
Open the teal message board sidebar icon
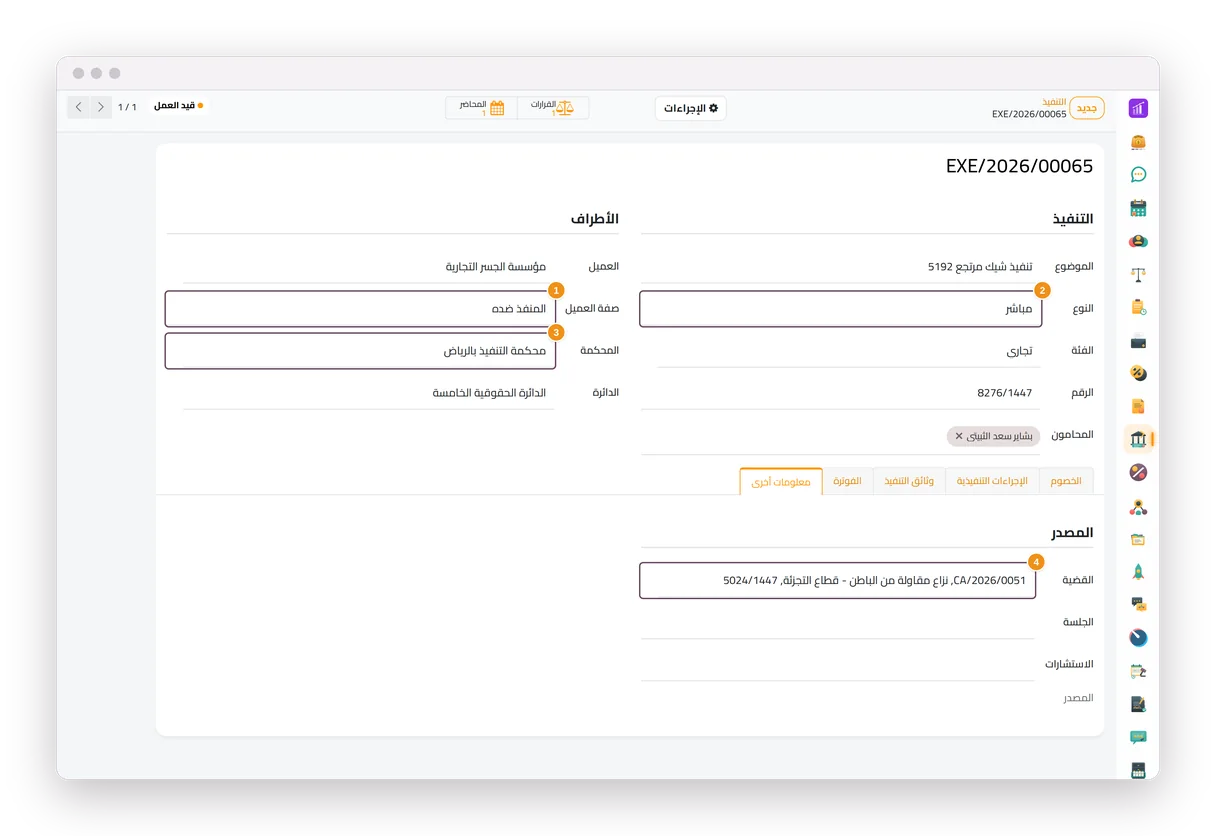pos(1138,737)
